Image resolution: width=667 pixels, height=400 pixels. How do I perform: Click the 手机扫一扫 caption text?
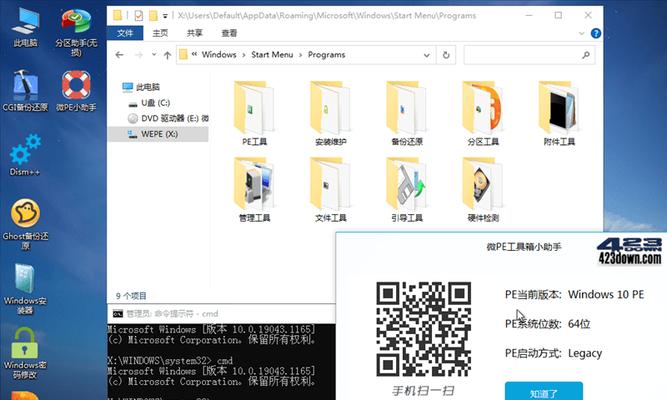pyautogui.click(x=423, y=391)
